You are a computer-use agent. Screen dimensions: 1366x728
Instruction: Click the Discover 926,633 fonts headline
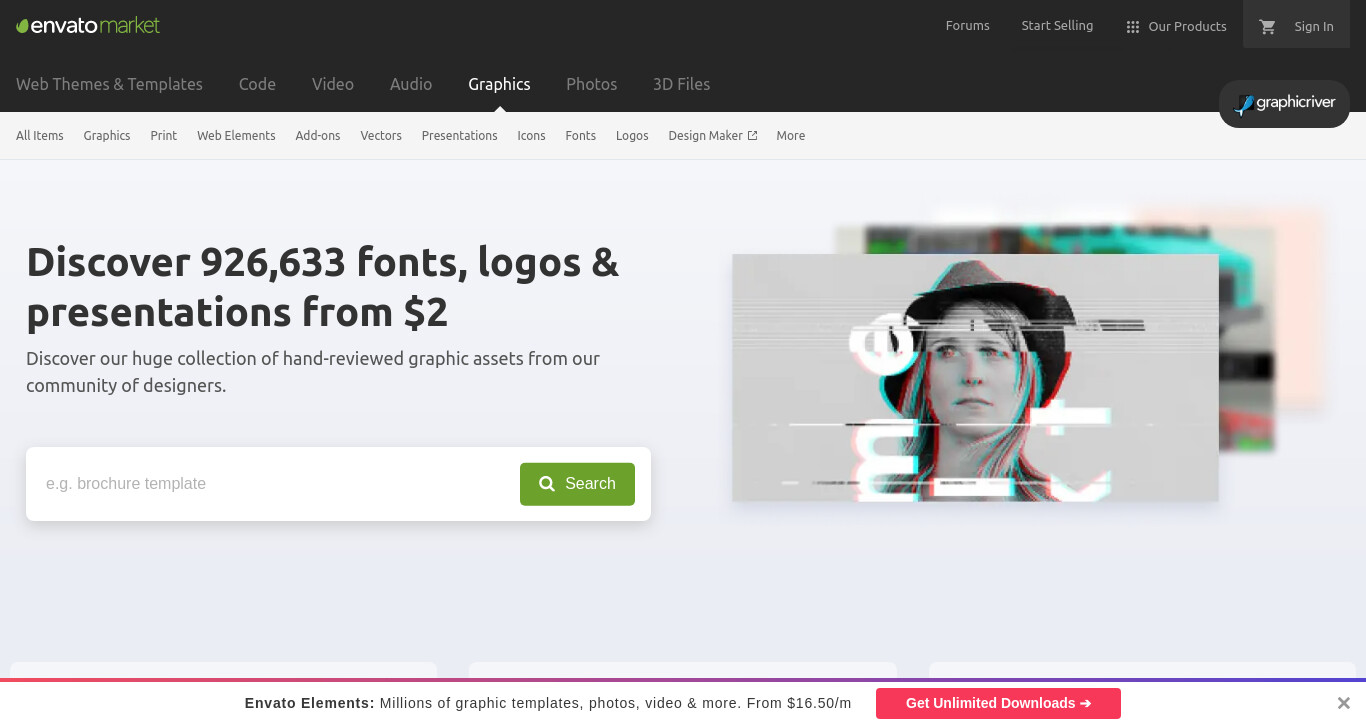point(323,287)
